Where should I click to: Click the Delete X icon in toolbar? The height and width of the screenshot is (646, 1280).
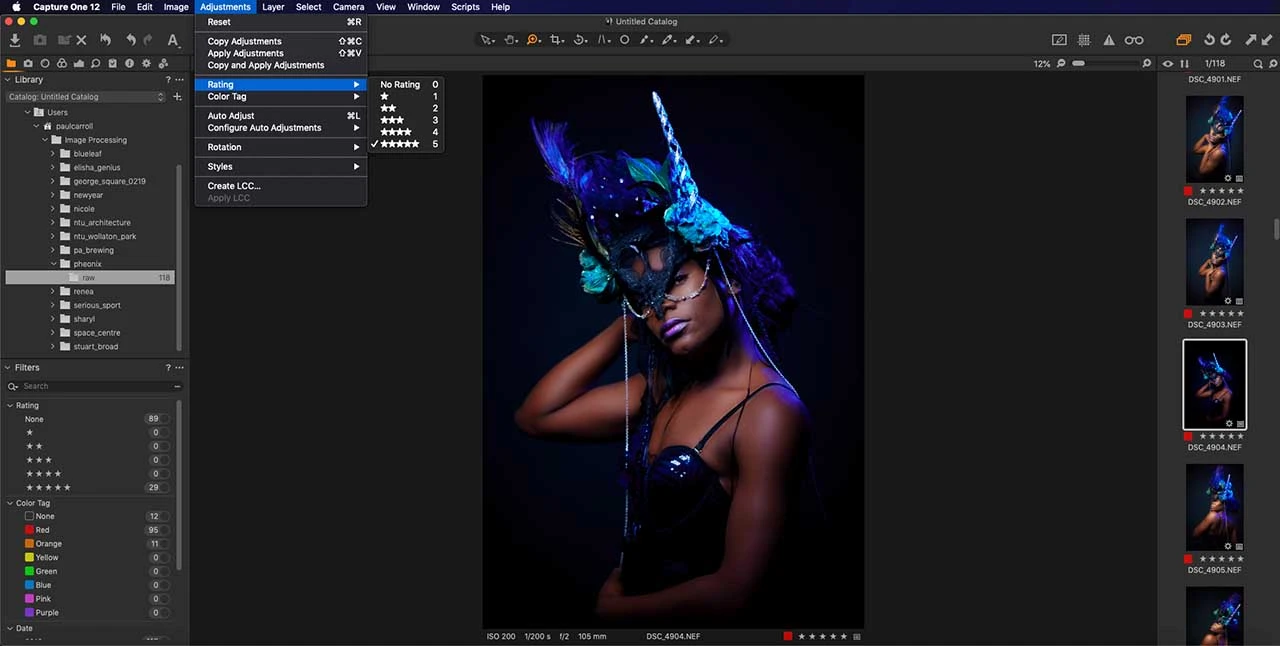(81, 40)
